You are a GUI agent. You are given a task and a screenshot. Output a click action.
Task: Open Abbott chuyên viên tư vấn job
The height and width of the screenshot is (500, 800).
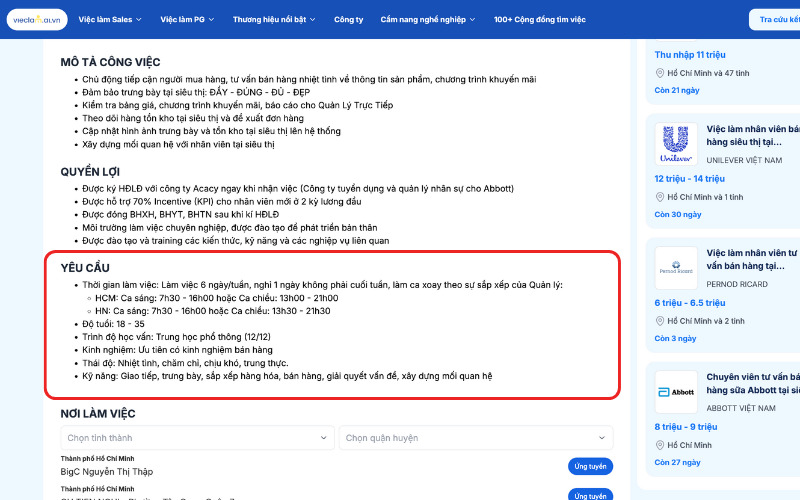click(753, 383)
